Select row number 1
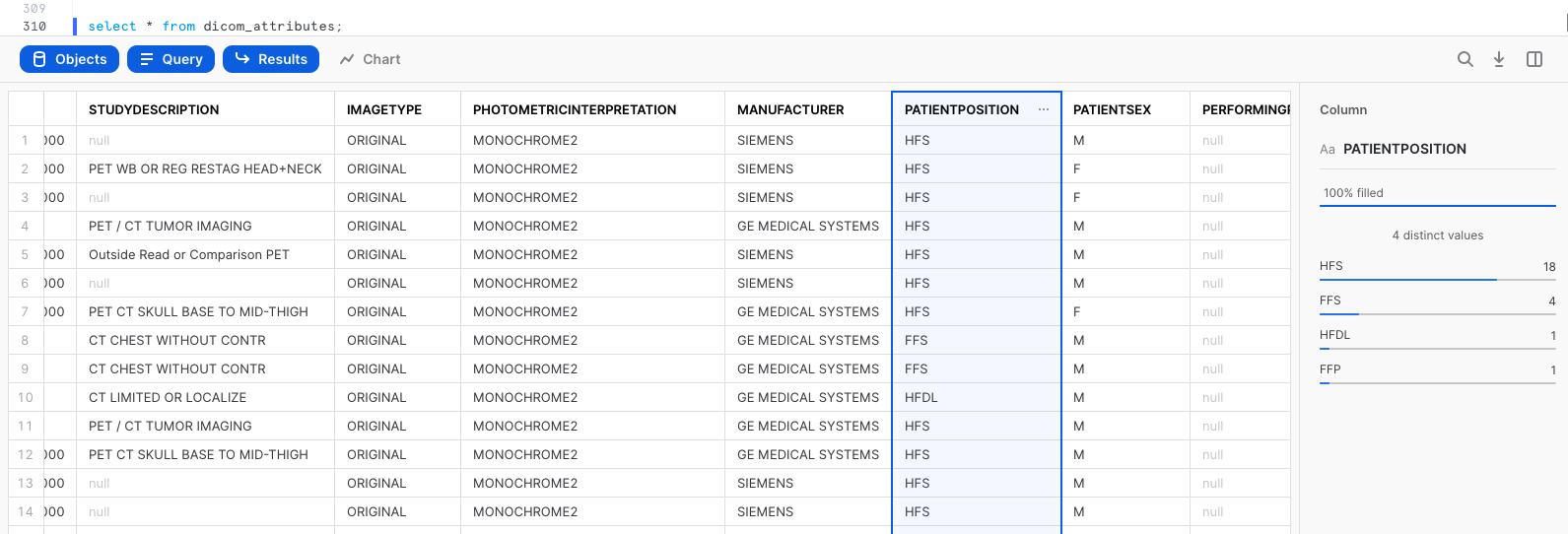Image resolution: width=1568 pixels, height=534 pixels. coord(25,140)
